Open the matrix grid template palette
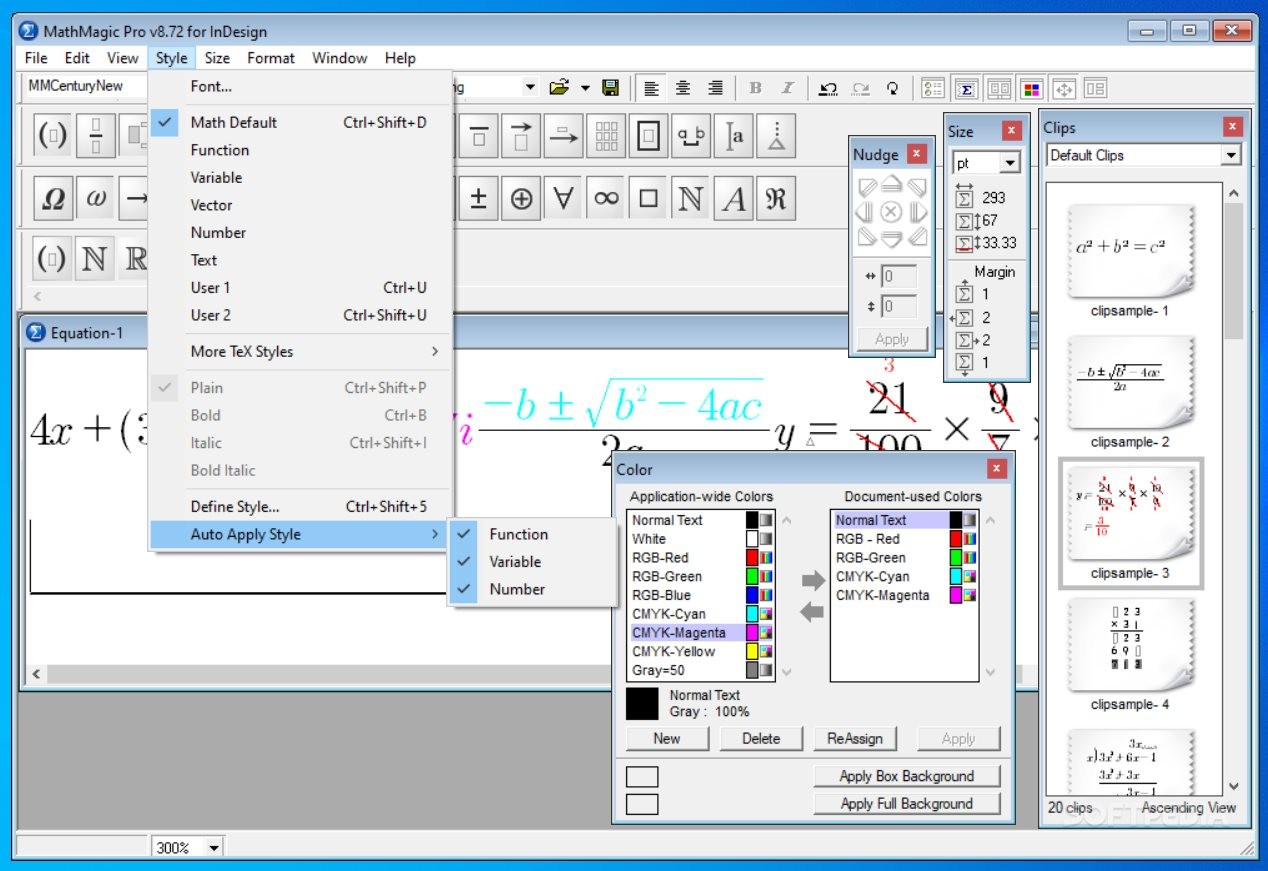 [x=606, y=136]
